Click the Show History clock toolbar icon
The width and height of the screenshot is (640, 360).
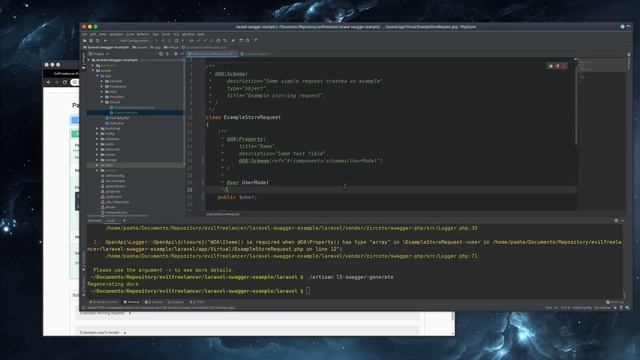pyautogui.click(x=218, y=40)
